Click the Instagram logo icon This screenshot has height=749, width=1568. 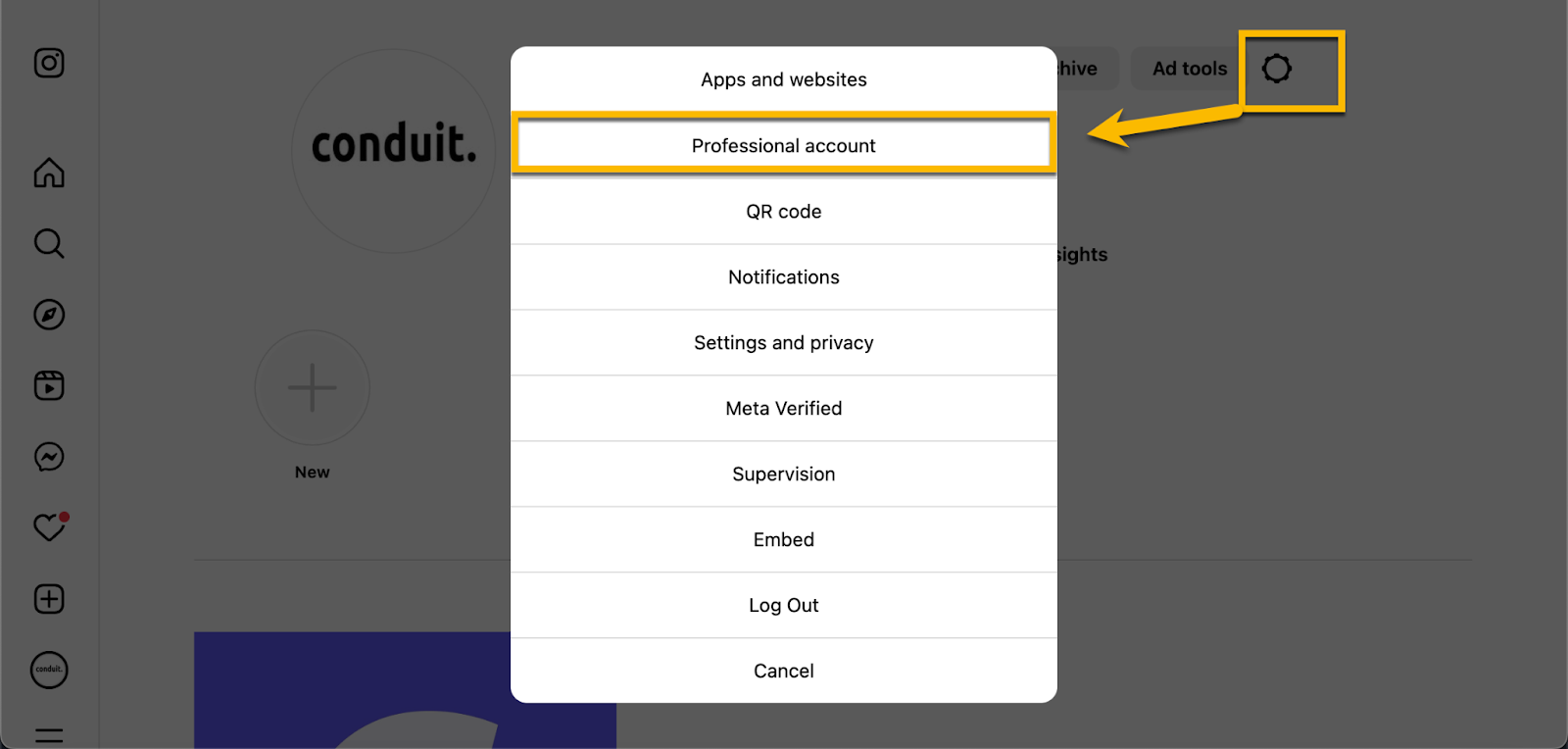click(x=49, y=64)
